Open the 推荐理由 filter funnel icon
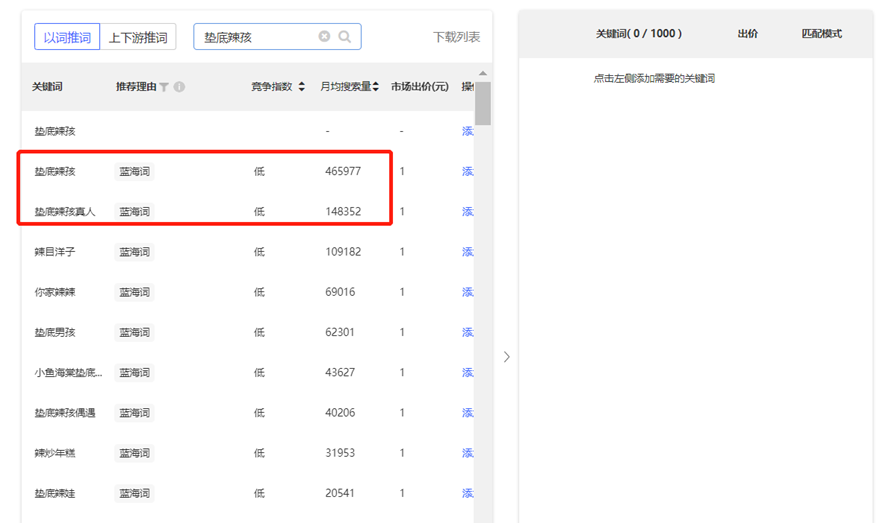The height and width of the screenshot is (523, 886). click(x=165, y=88)
